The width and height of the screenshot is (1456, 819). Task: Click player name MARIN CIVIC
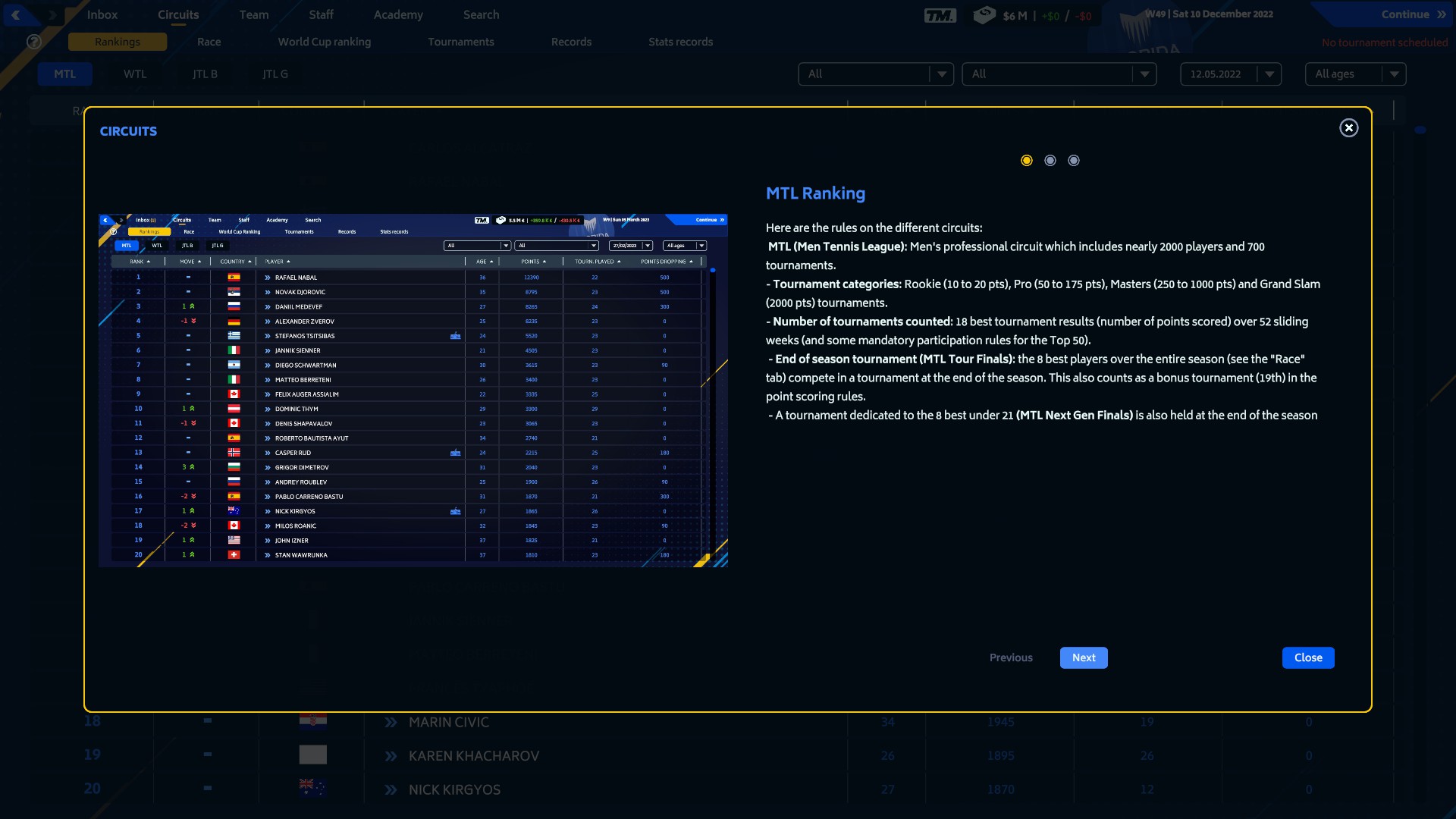coord(449,722)
